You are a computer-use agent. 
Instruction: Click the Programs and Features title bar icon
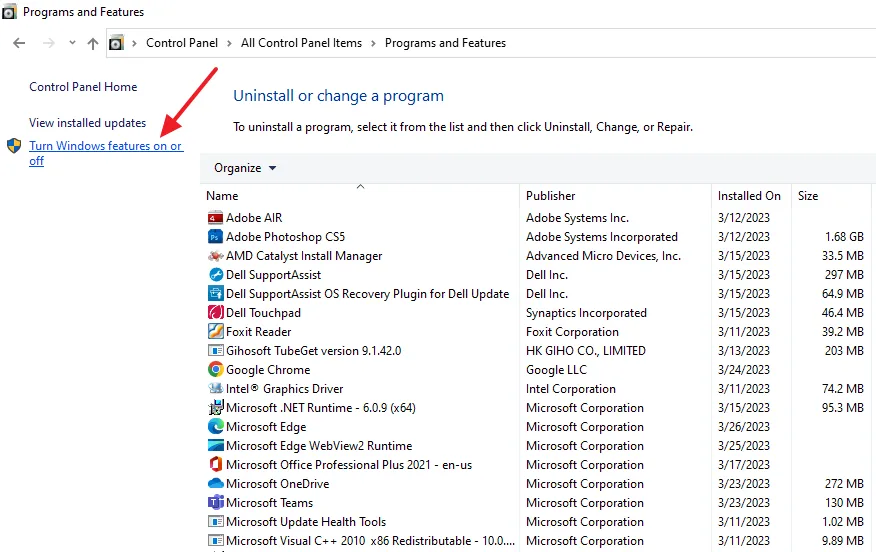[9, 12]
